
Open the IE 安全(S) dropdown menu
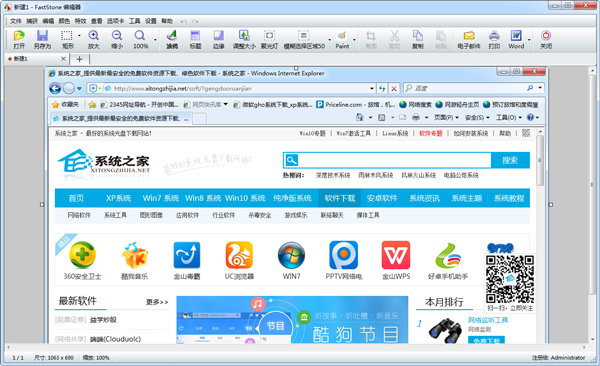coord(477,117)
